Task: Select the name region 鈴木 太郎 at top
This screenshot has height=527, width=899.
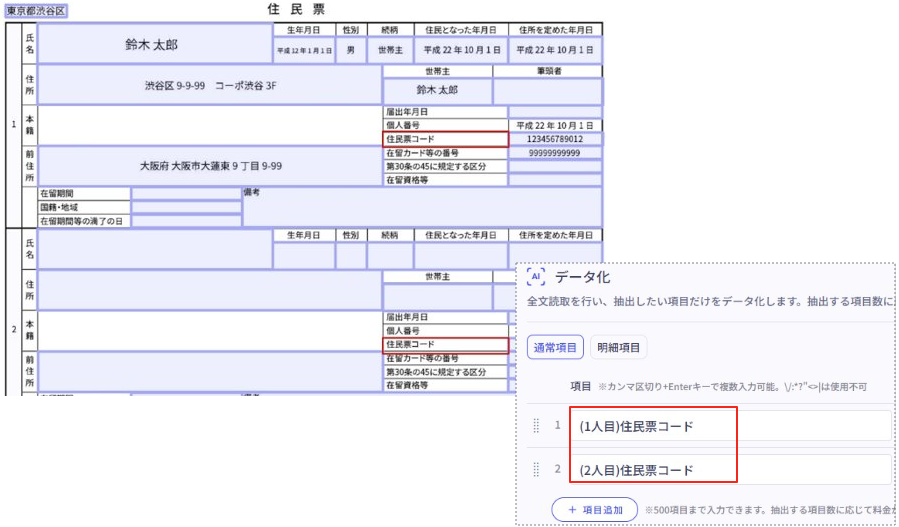Action: pyautogui.click(x=154, y=45)
